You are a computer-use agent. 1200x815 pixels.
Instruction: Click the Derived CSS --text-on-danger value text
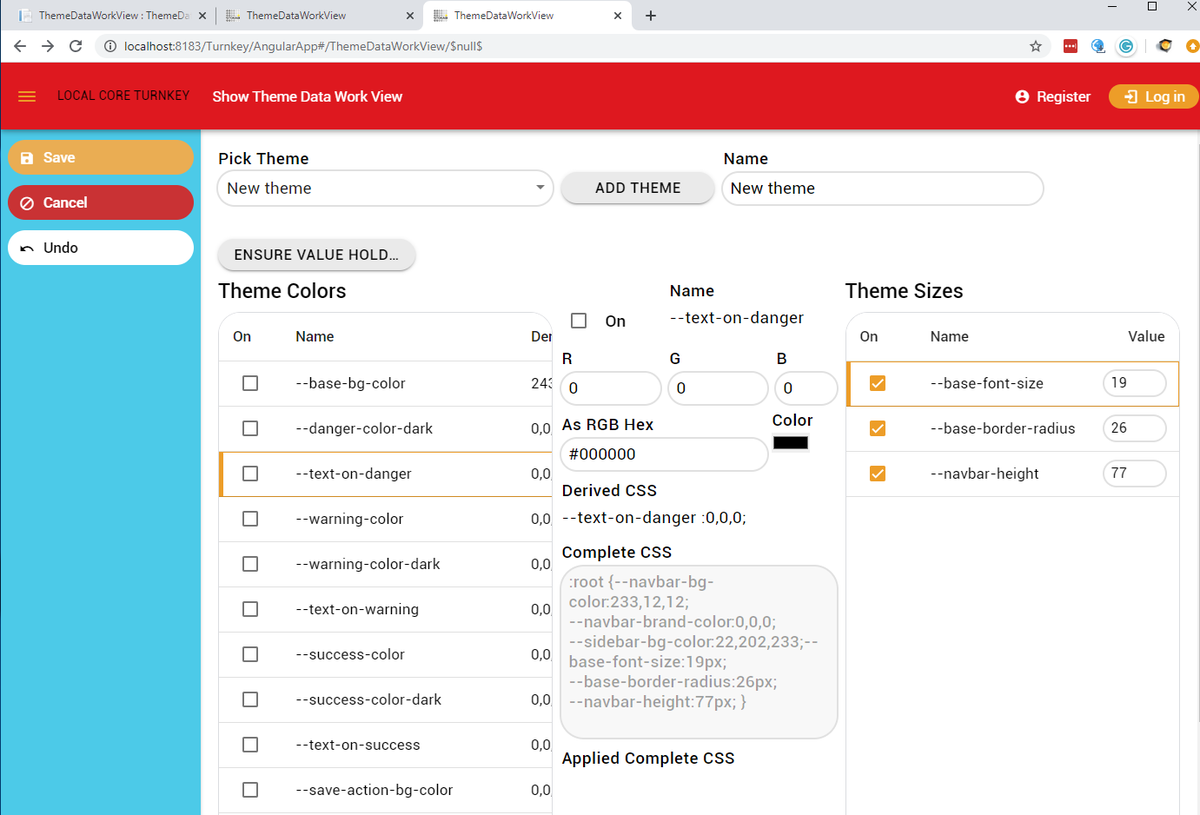pyautogui.click(x=654, y=518)
